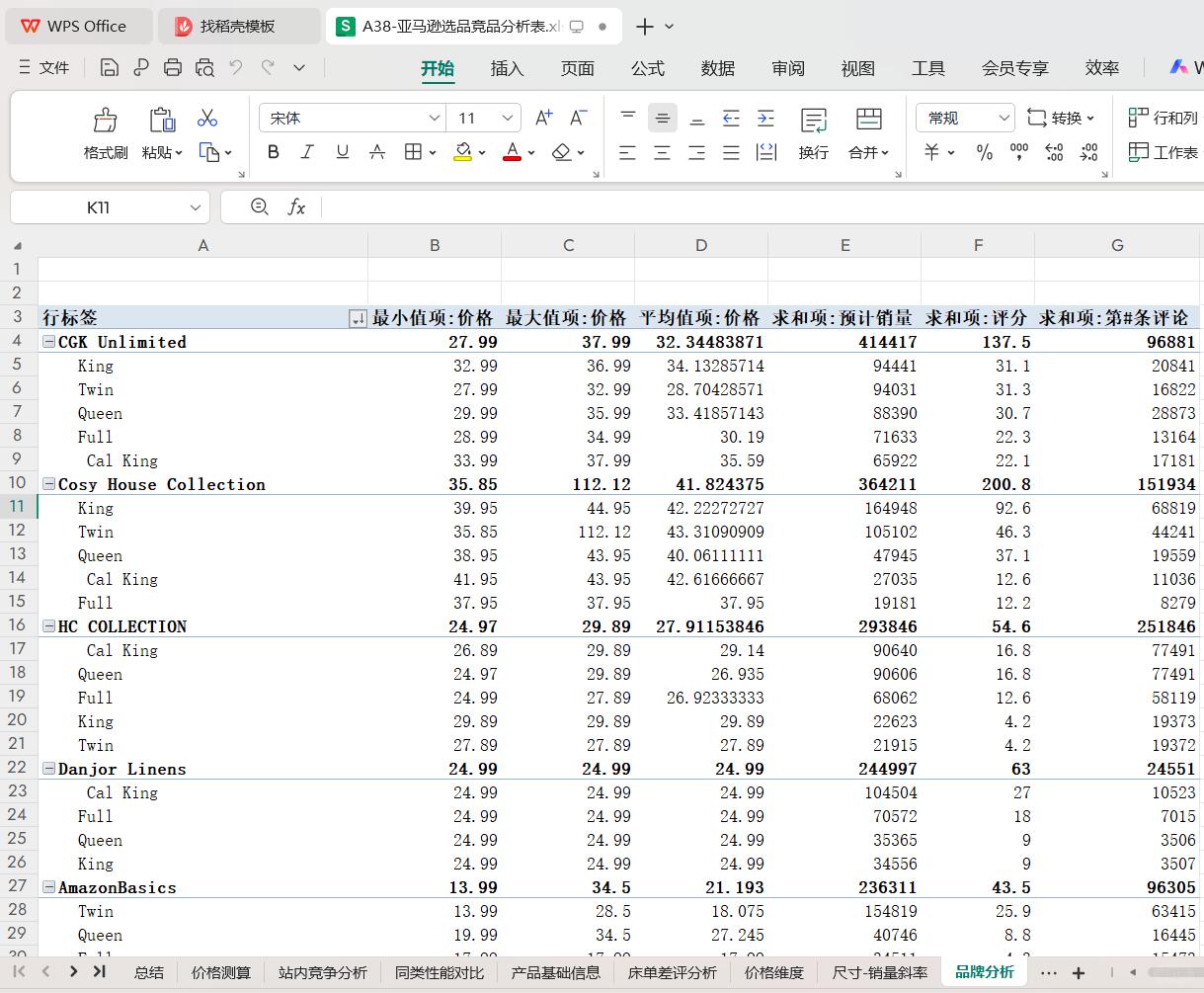Click the Format Painter icon
Screen dimensions: 1204x993
coord(106,120)
